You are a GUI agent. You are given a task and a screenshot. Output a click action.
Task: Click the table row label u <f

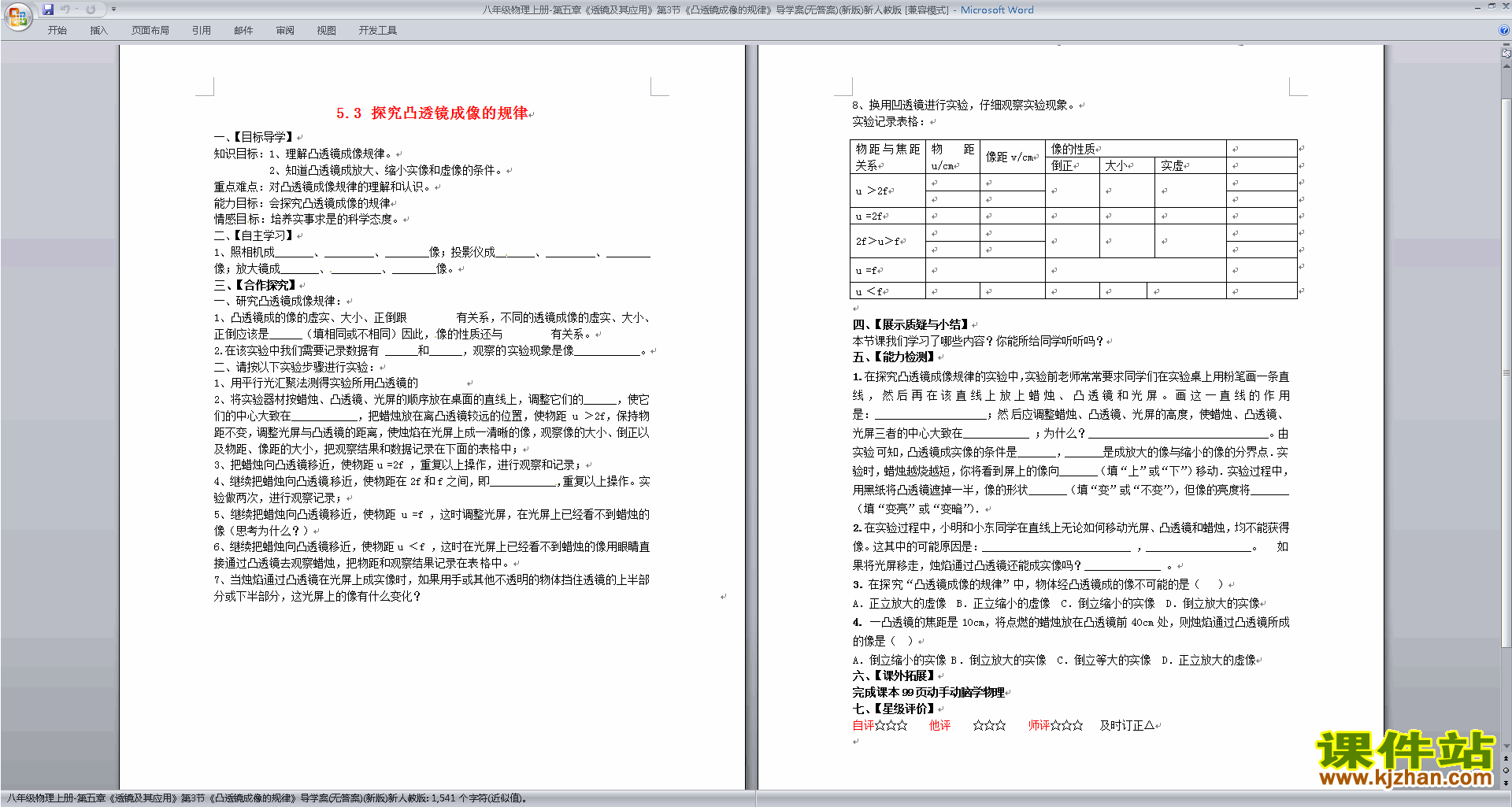point(888,291)
